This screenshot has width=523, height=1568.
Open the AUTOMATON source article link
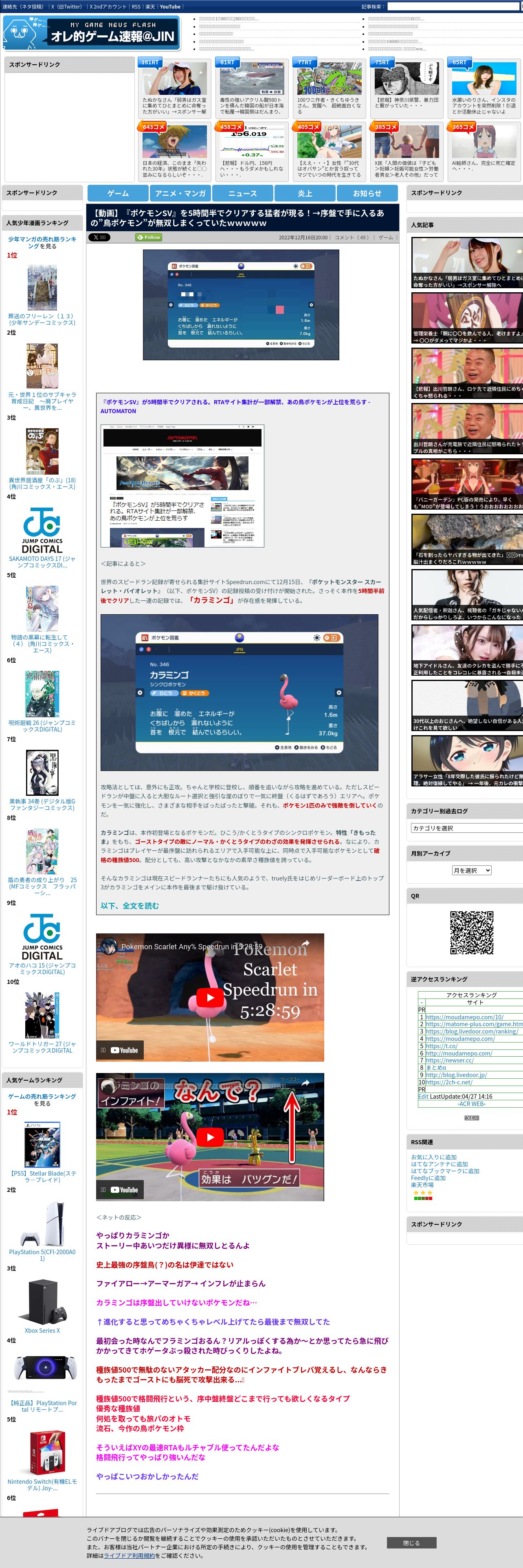click(235, 407)
